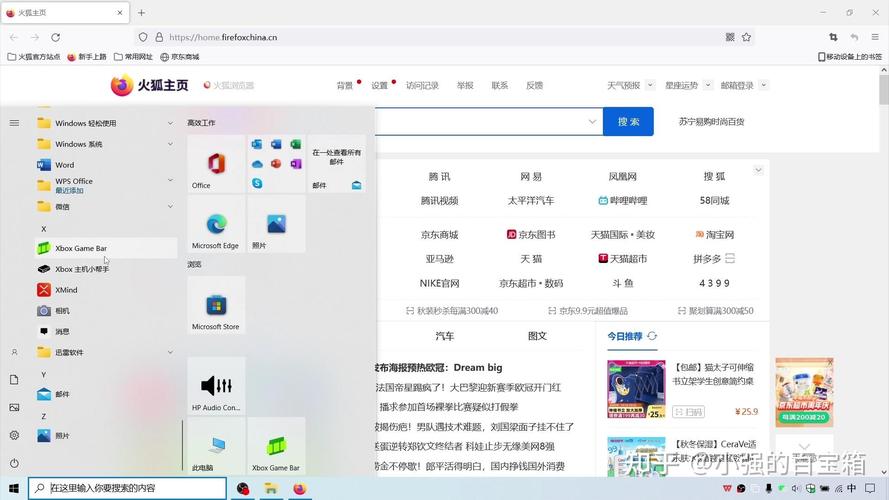Open the Start menu documents shortcut
Viewport: 889px width, 500px height.
pos(14,380)
